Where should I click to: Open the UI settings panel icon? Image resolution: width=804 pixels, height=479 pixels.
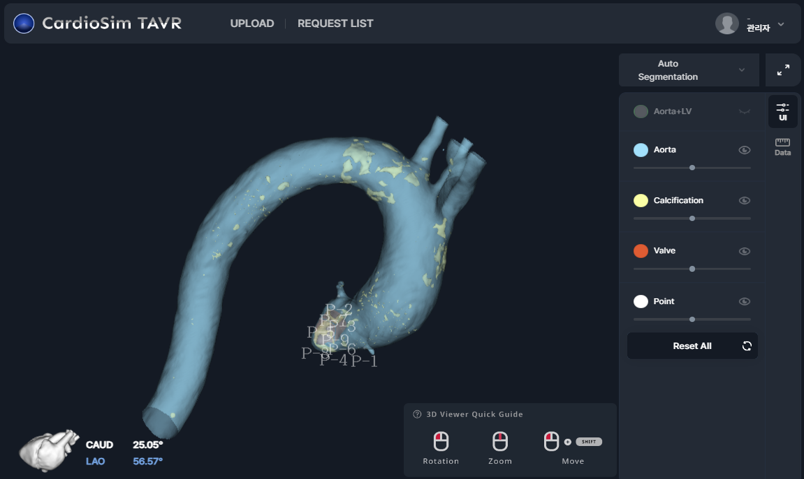[x=782, y=111]
